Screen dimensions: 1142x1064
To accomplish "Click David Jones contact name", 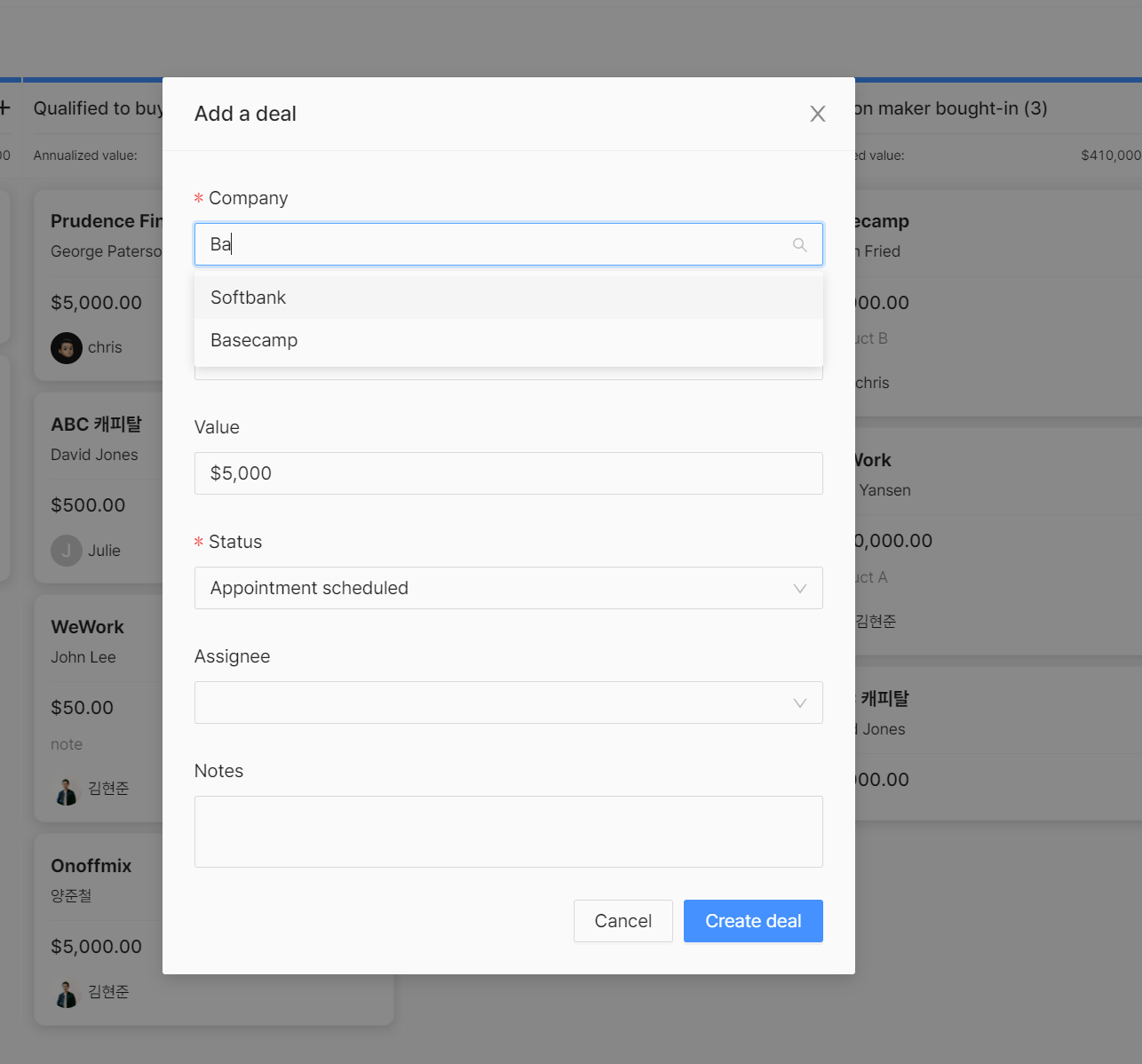I will 94,455.
